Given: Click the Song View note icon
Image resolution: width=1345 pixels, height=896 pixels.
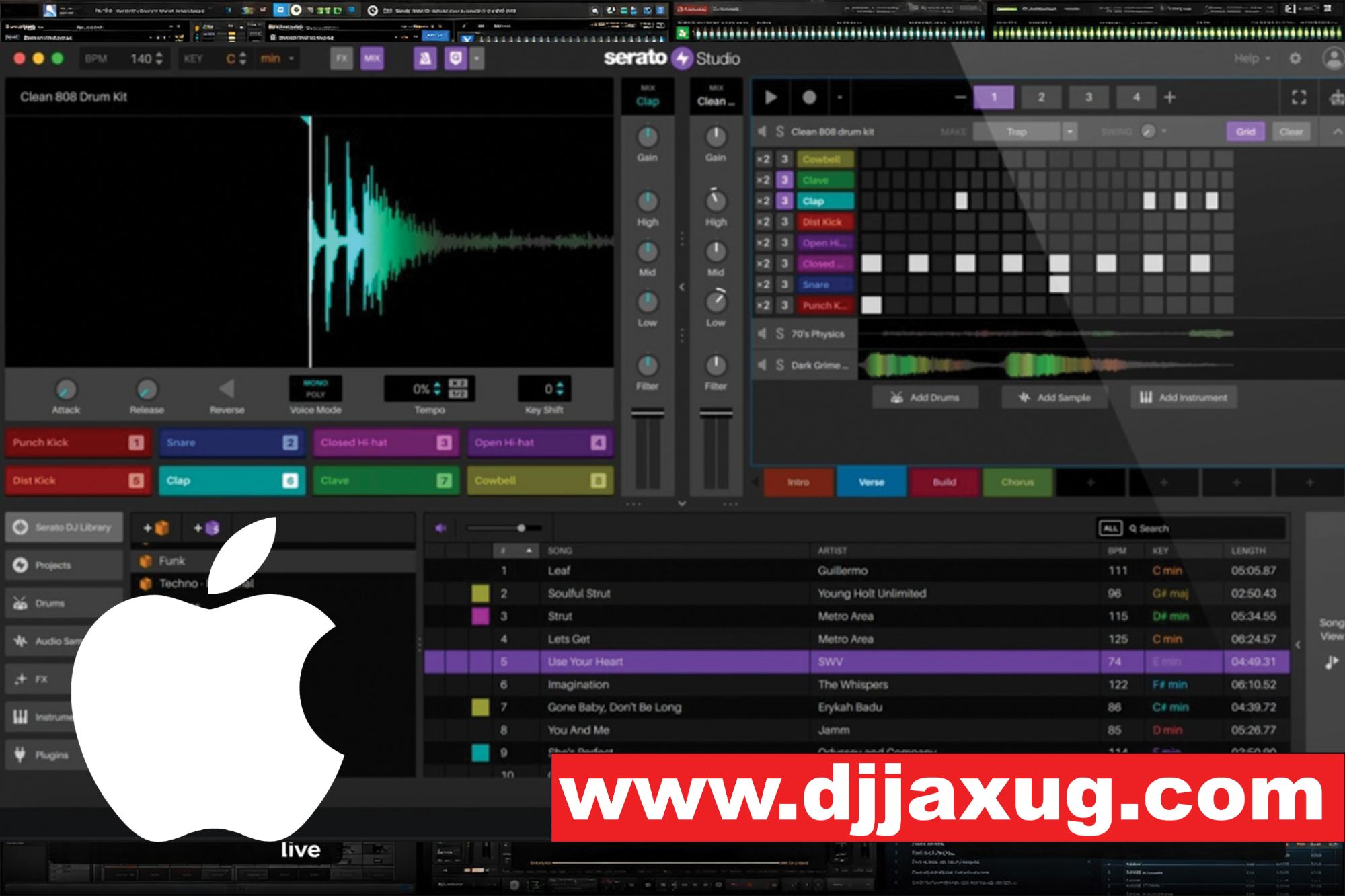Looking at the screenshot, I should [x=1331, y=663].
